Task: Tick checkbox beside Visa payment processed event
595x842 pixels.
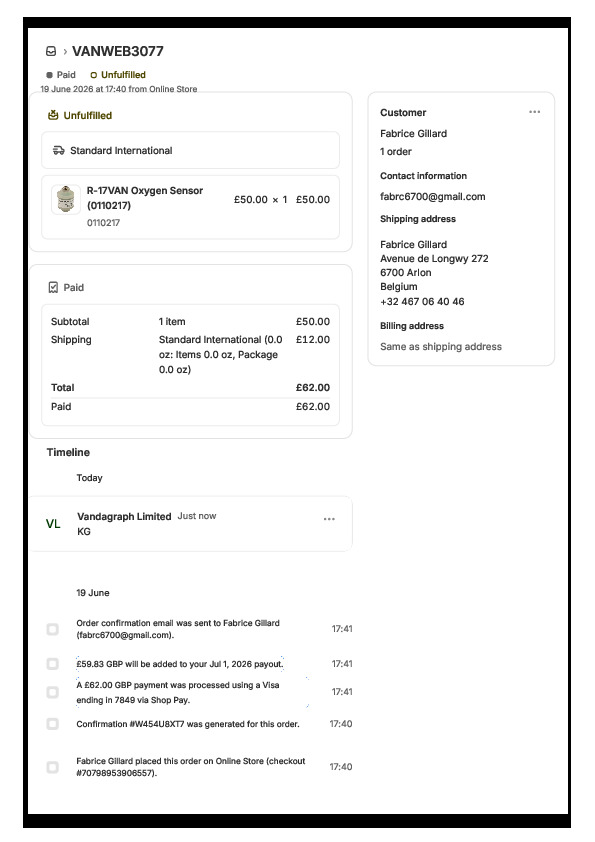Action: coord(53,692)
